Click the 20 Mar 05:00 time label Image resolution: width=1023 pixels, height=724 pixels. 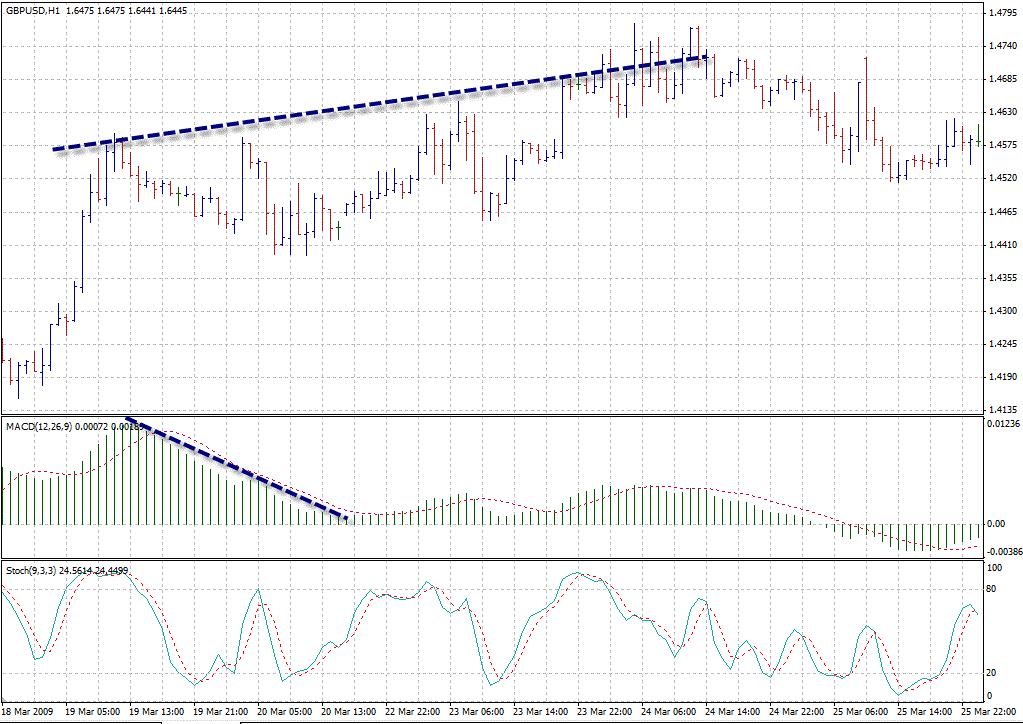click(x=285, y=710)
